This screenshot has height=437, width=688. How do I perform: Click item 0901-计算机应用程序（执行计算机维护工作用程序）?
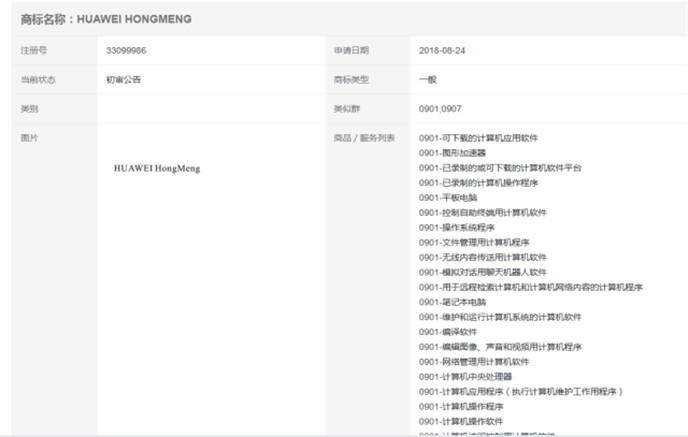521,392
